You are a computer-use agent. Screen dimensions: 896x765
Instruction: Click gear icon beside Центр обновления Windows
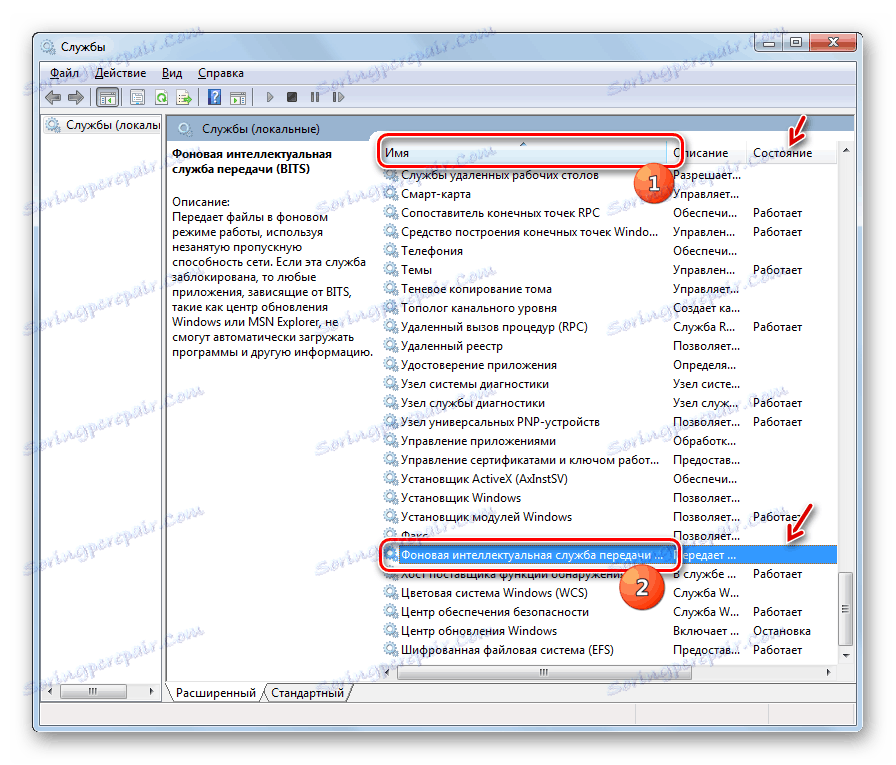click(391, 630)
